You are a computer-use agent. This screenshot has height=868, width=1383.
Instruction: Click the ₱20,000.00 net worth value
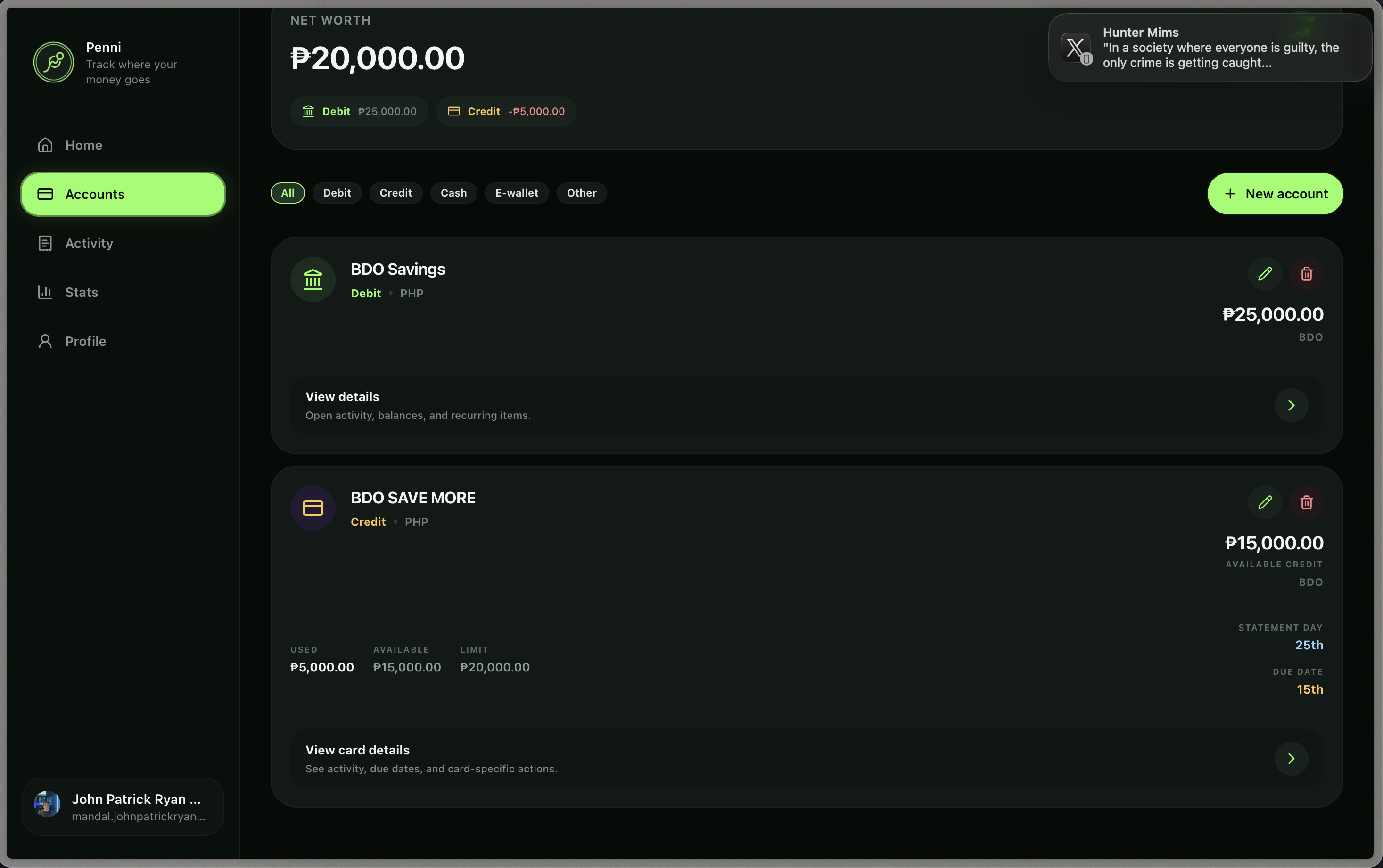pos(377,58)
